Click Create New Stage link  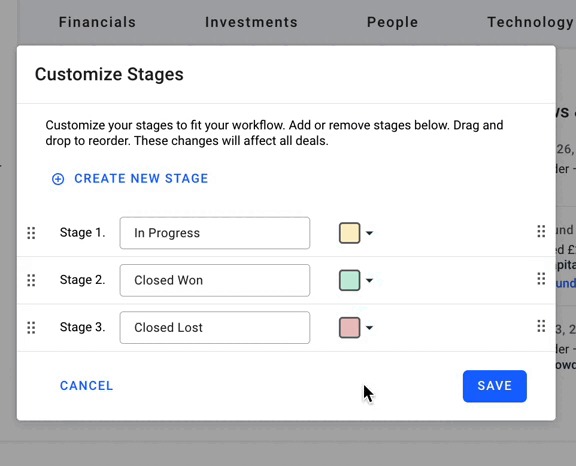pos(141,179)
